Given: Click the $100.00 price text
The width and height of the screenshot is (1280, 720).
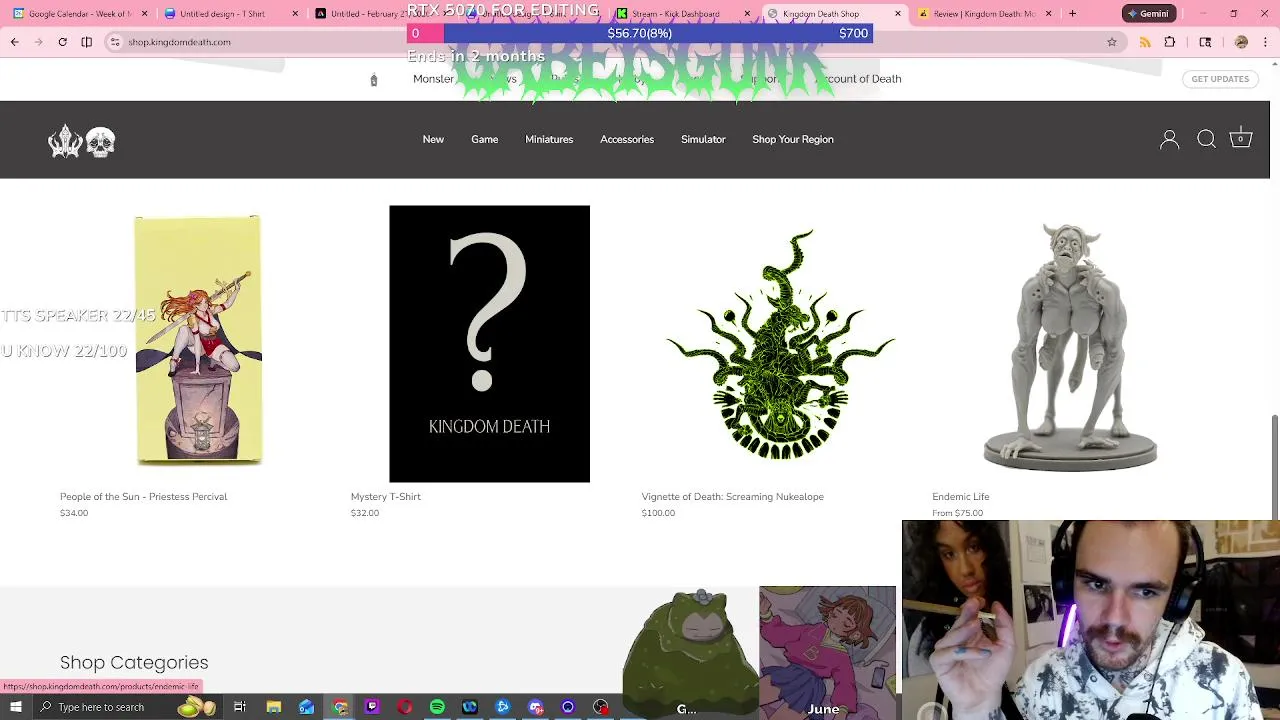Looking at the screenshot, I should 658,513.
